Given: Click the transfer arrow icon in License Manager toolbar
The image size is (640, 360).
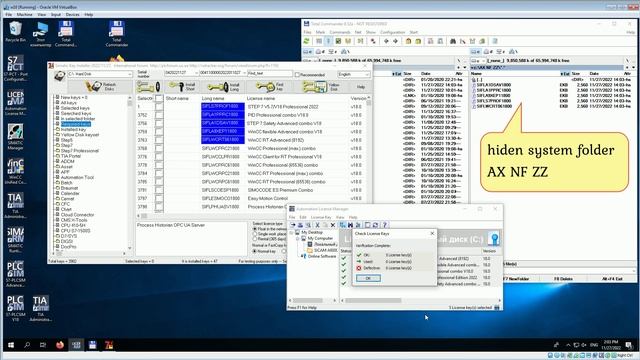Looking at the screenshot, I should (293, 225).
